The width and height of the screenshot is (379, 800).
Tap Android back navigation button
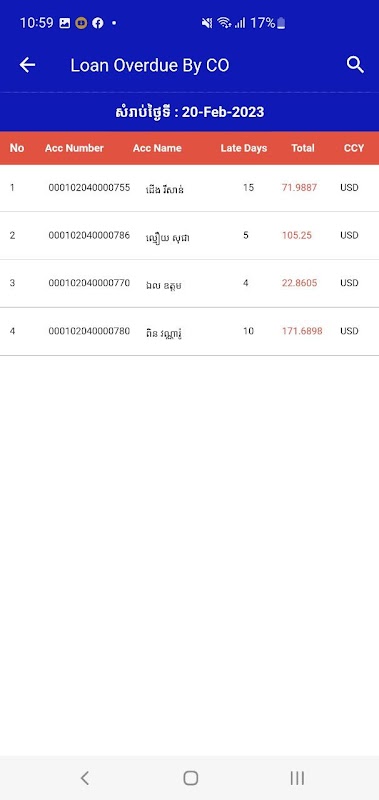pyautogui.click(x=85, y=778)
